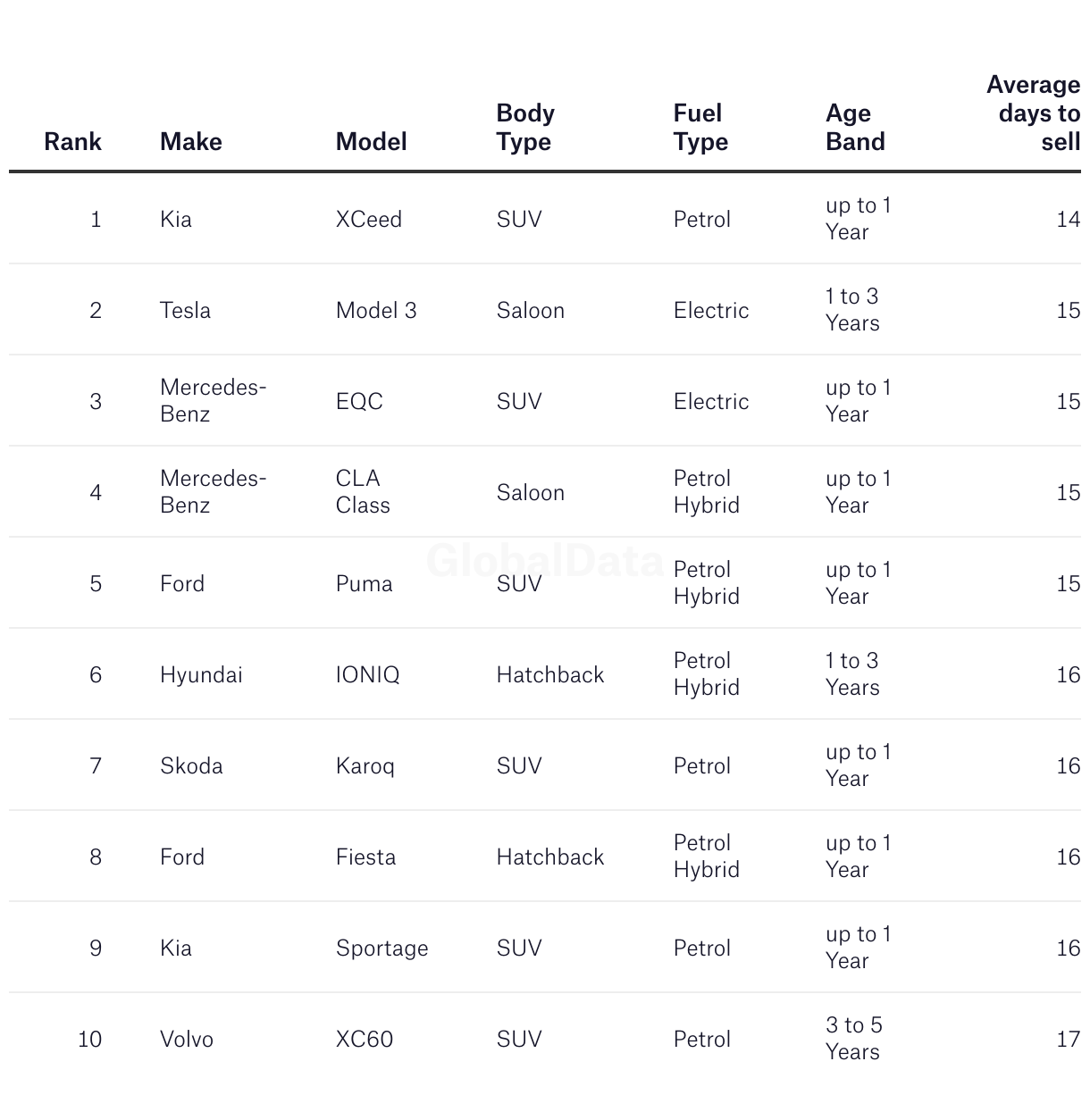Click the Fuel Type column header

pyautogui.click(x=700, y=127)
